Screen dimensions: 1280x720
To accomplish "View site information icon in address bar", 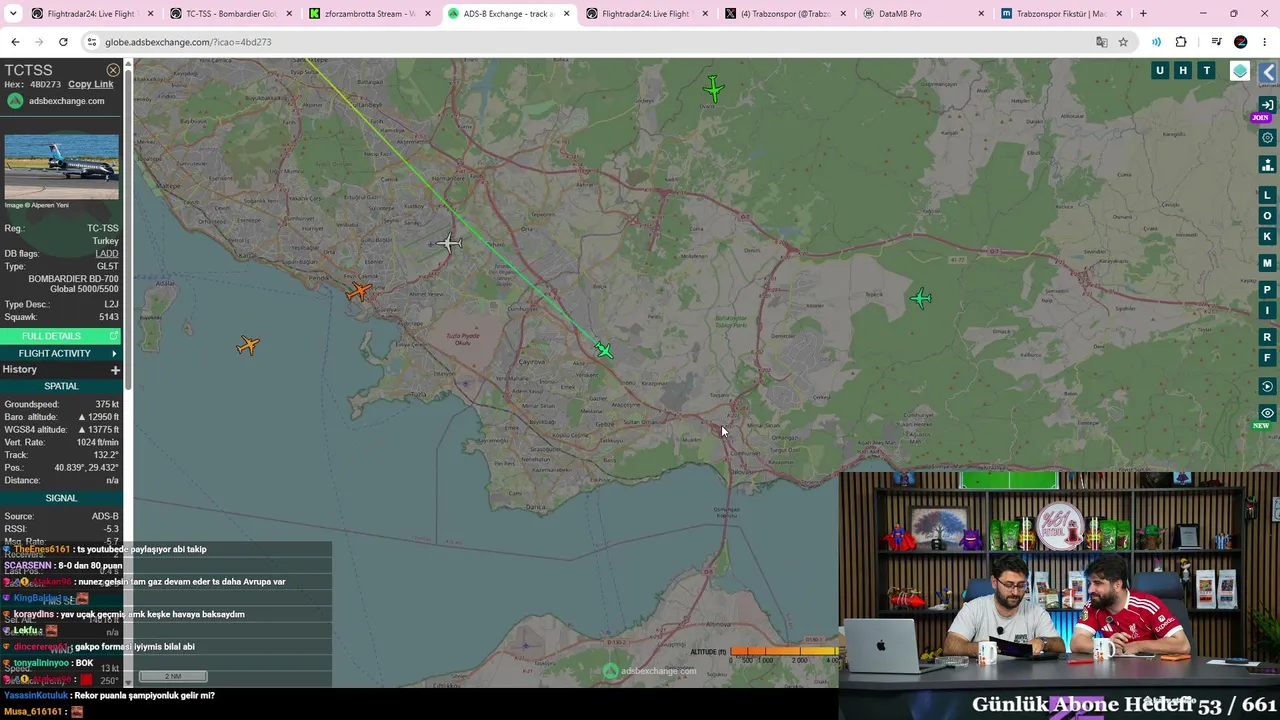I will [x=92, y=42].
